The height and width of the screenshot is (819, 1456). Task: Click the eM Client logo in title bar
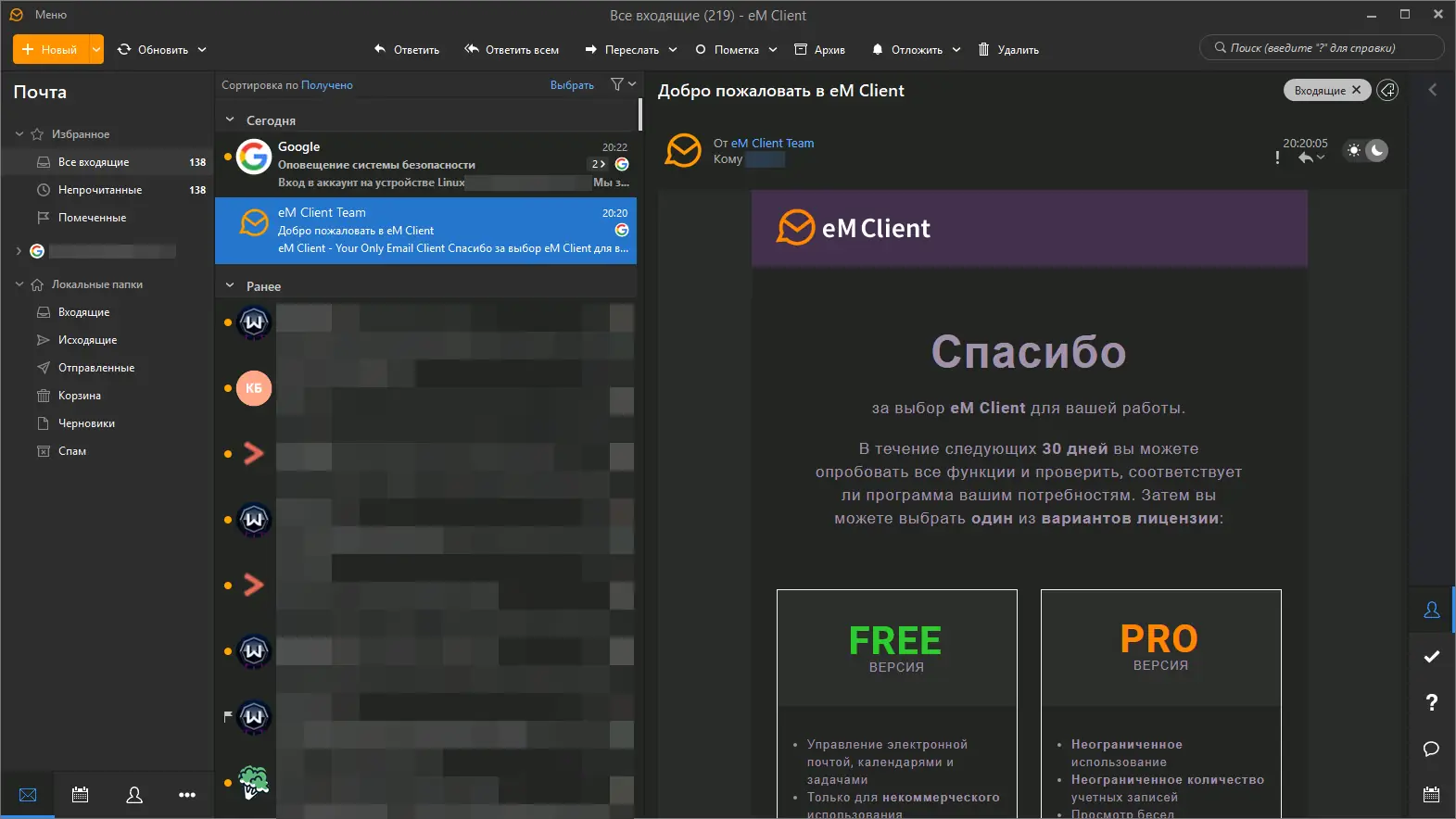[x=16, y=15]
